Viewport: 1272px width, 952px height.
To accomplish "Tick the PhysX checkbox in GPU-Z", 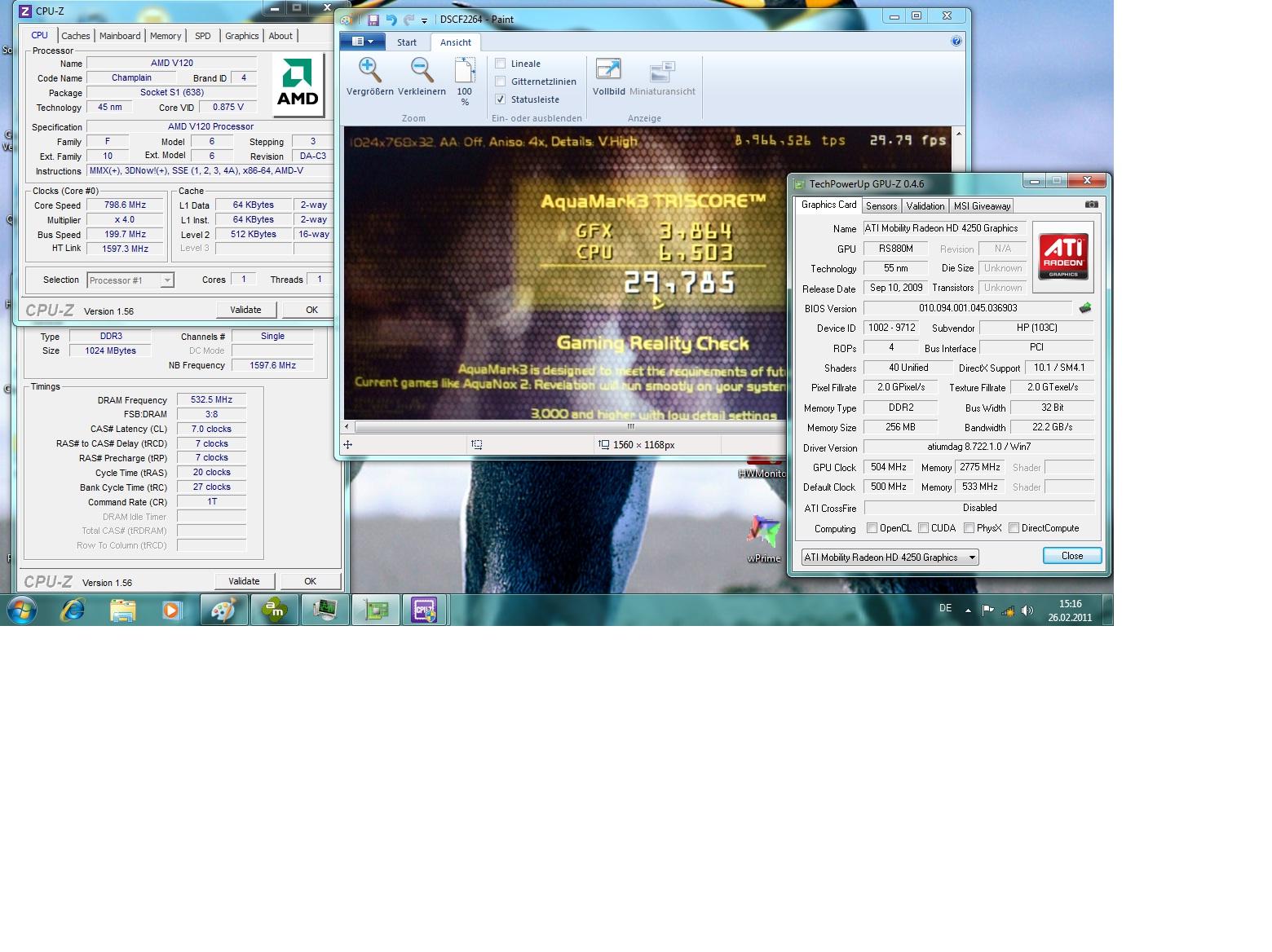I will pyautogui.click(x=969, y=528).
